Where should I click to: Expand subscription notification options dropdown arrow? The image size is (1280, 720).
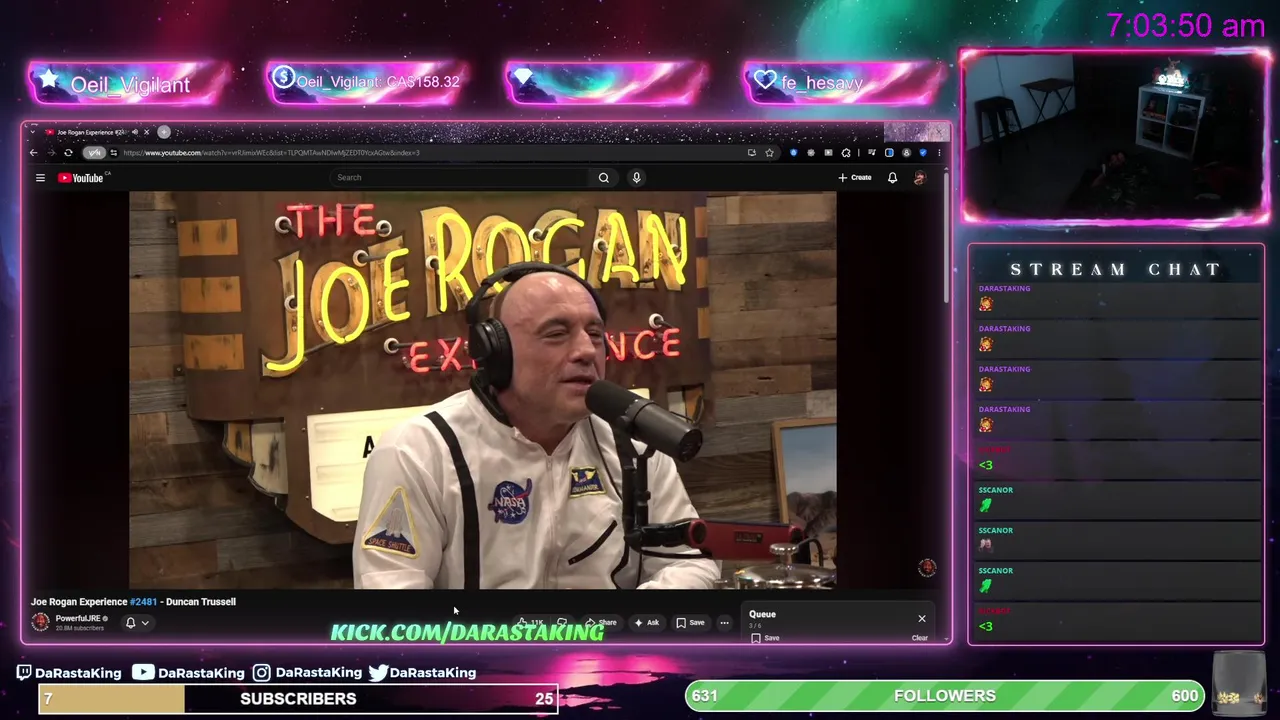[x=145, y=623]
